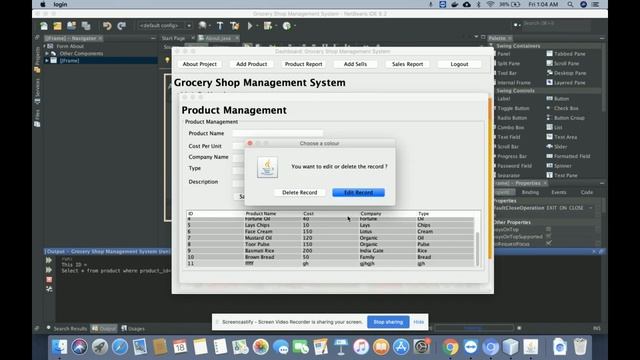
Task: Click the Logout button
Action: click(x=459, y=64)
